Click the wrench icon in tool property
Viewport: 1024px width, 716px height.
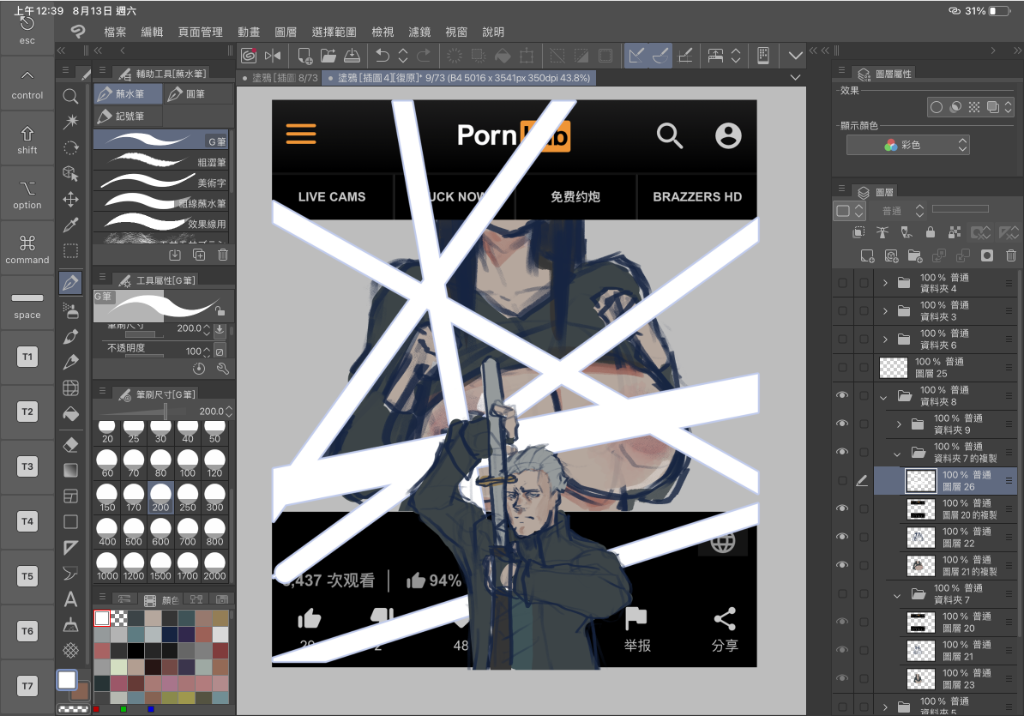click(223, 369)
